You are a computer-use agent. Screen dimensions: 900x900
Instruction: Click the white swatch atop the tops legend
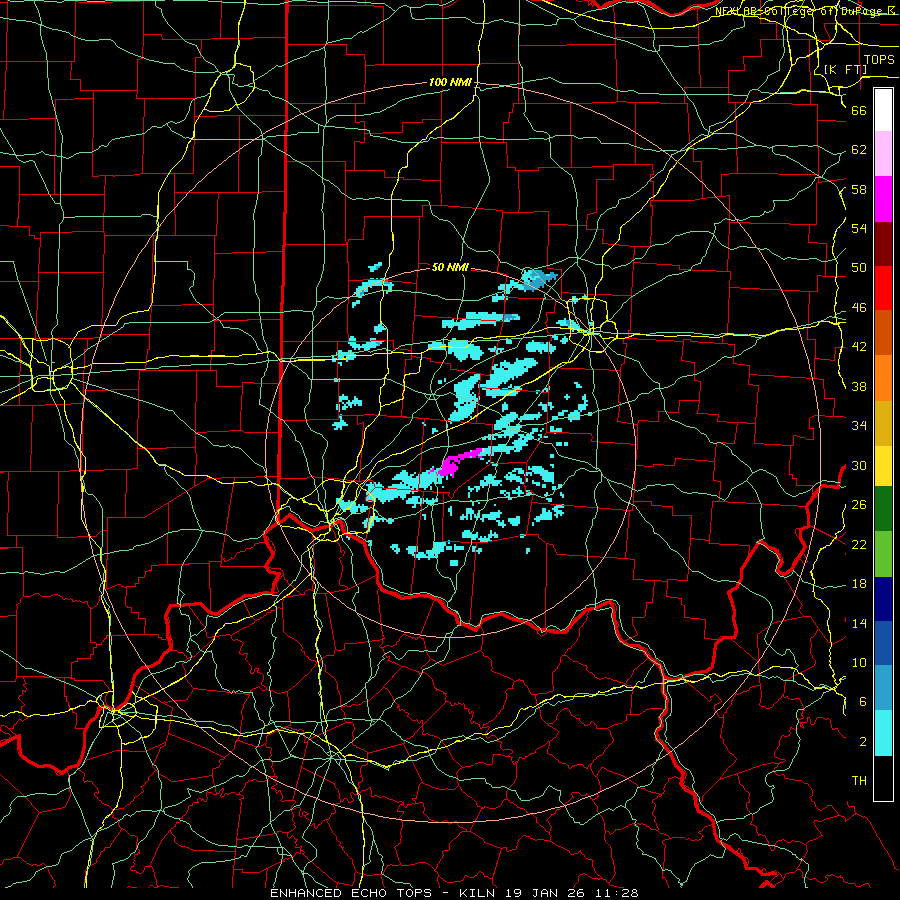click(x=883, y=110)
